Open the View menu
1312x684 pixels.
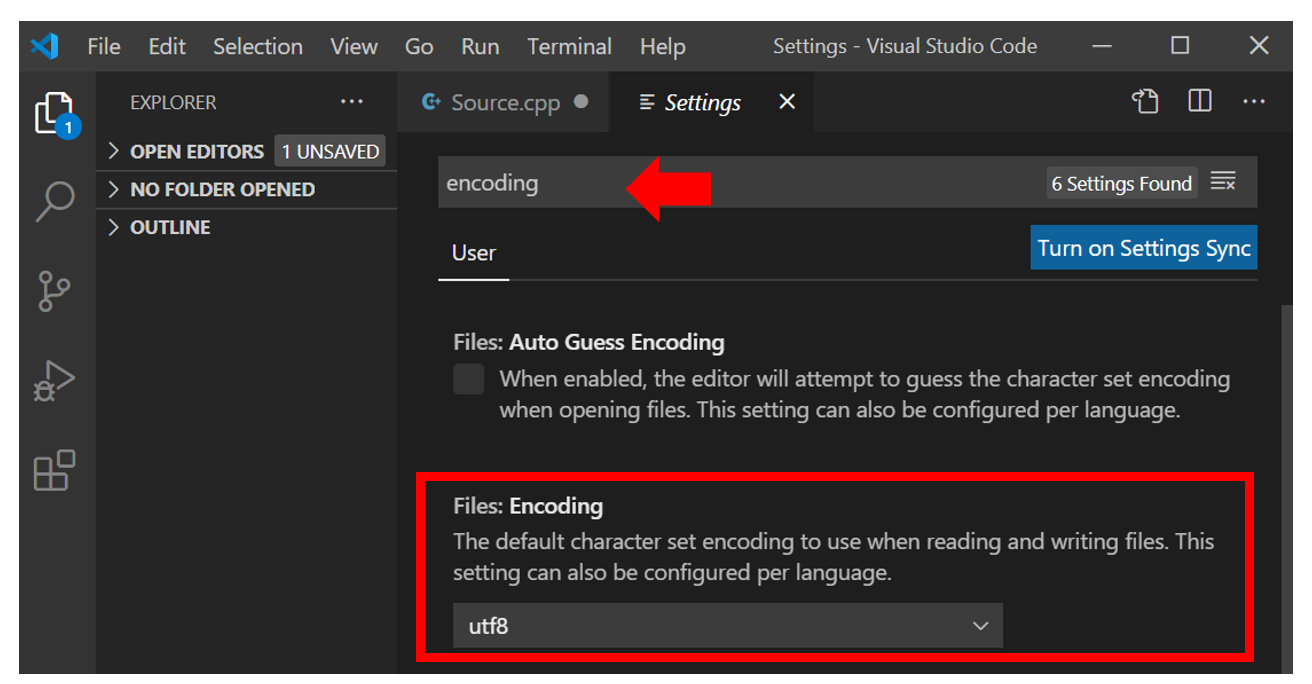click(x=354, y=46)
